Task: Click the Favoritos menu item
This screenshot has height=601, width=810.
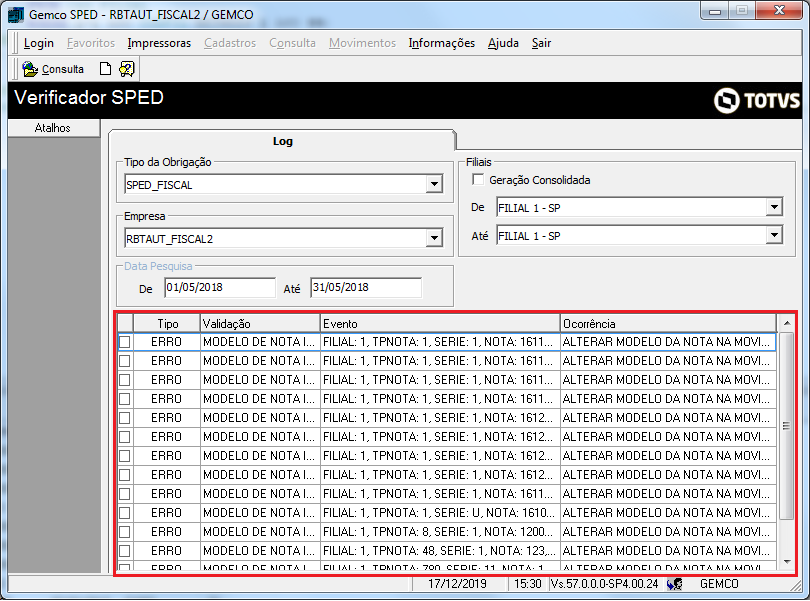Action: (x=91, y=43)
